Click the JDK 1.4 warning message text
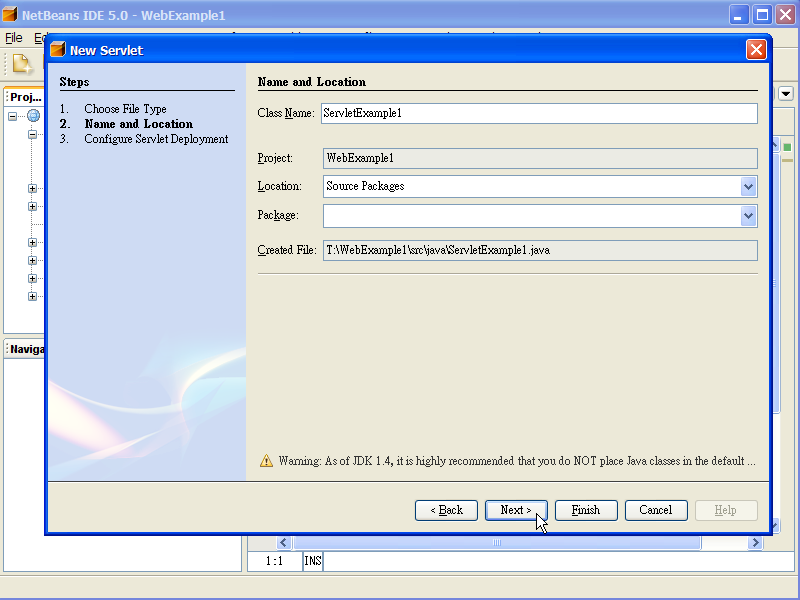This screenshot has height=600, width=800. tap(517, 461)
